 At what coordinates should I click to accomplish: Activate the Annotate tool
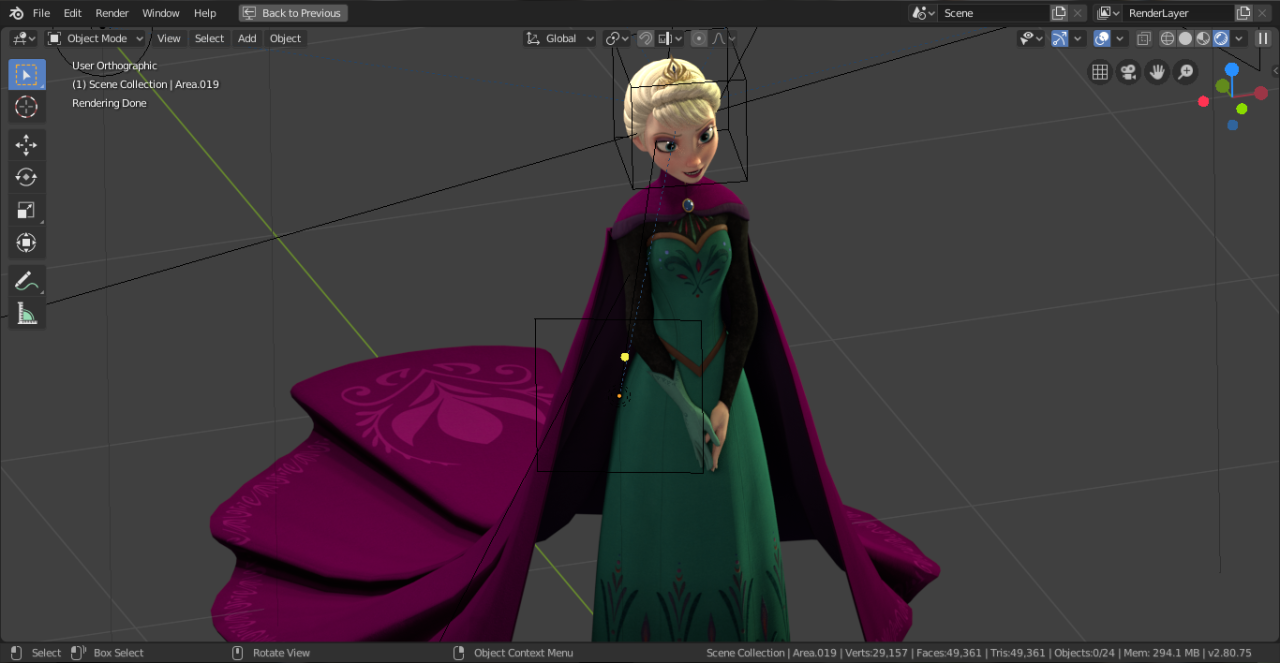(x=27, y=281)
